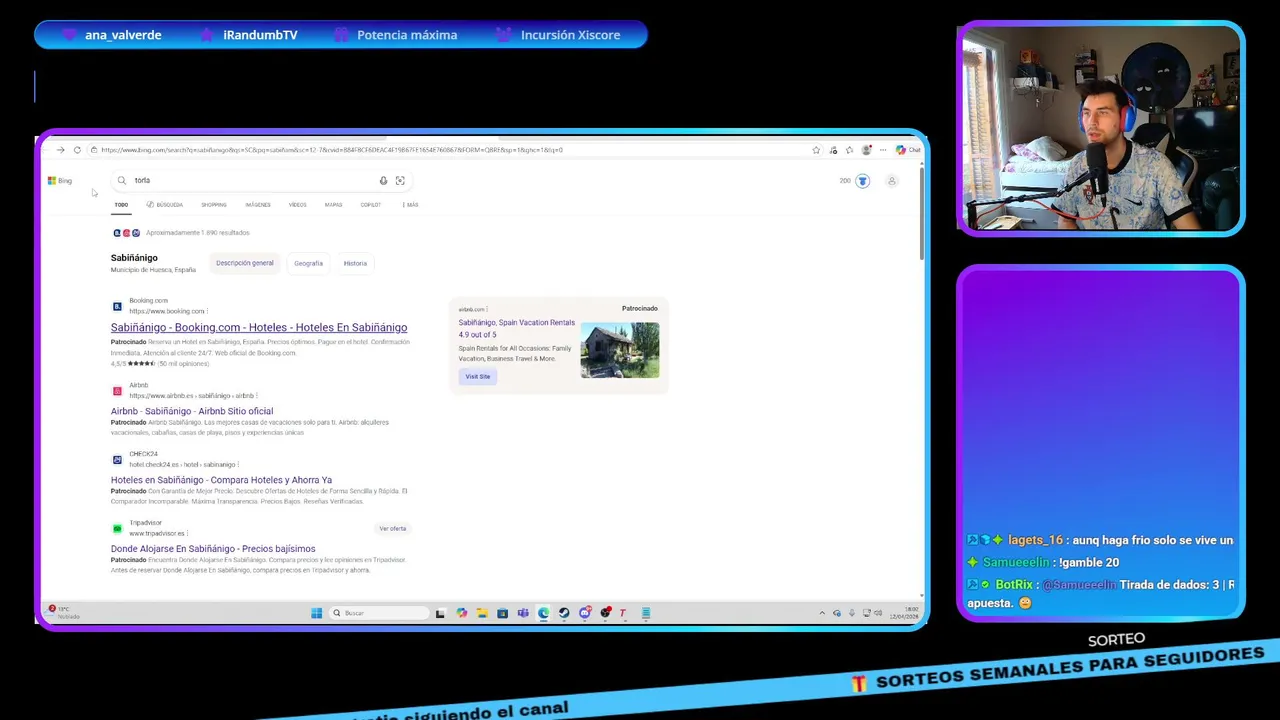1280x720 pixels.
Task: Reload the Bing page
Action: 77,150
